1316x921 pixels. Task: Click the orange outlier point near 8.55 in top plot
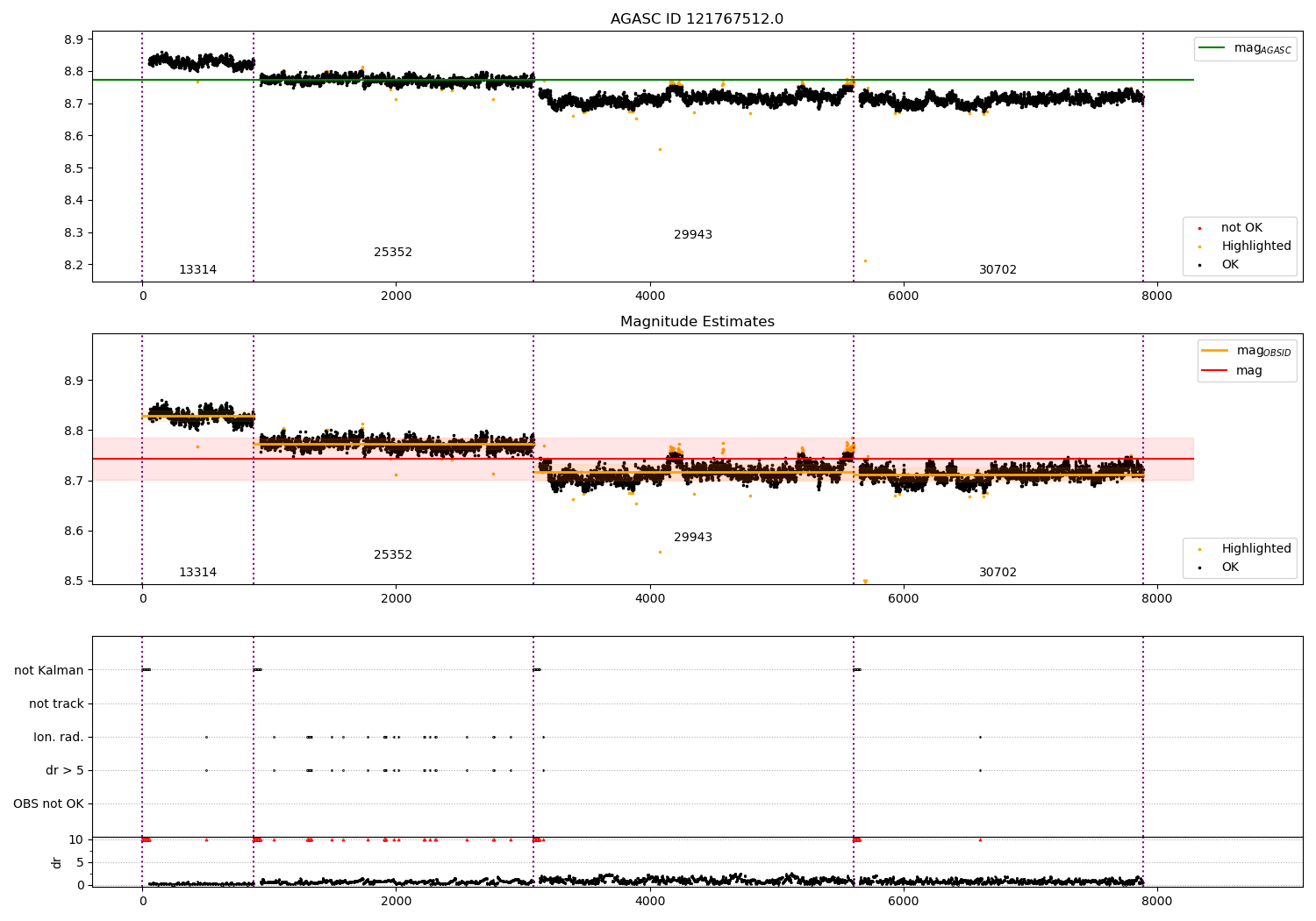[x=660, y=149]
